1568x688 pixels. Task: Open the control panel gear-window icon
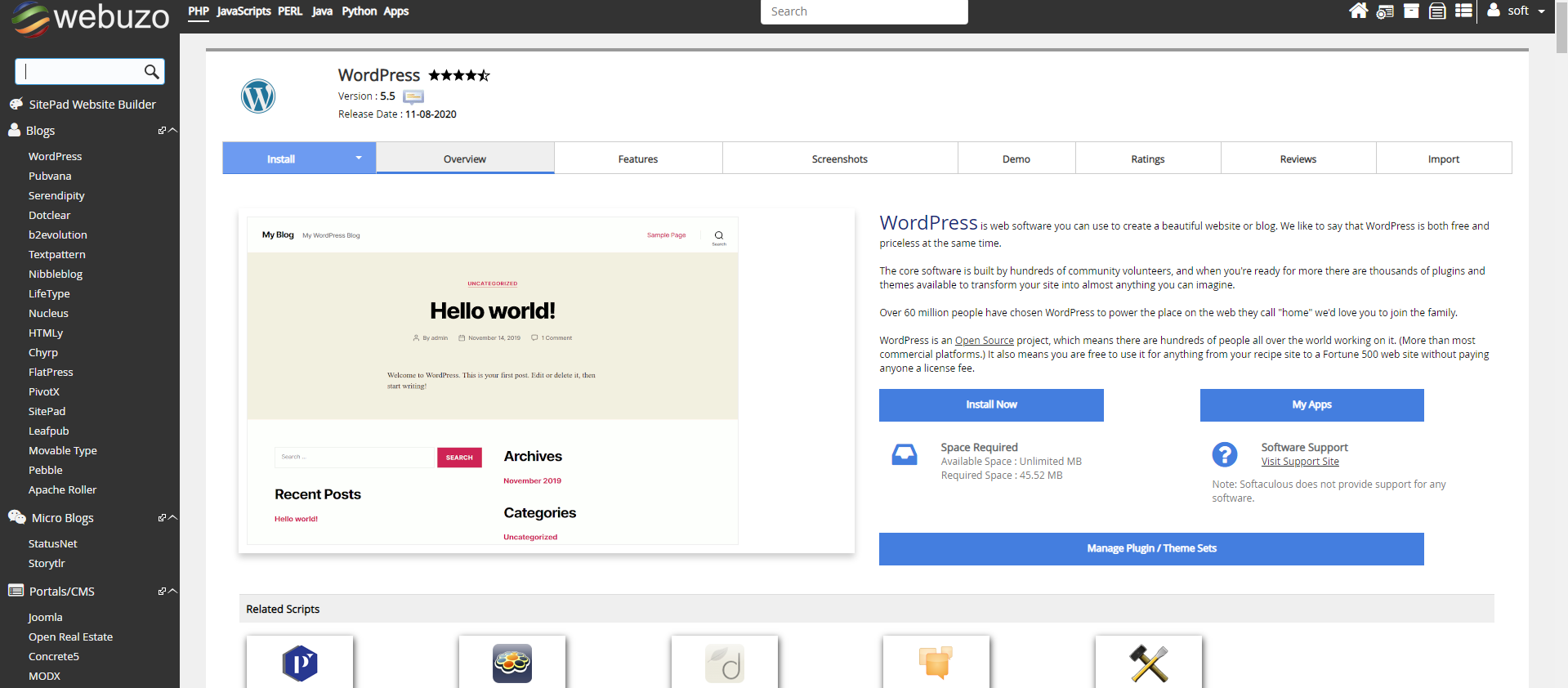click(x=1385, y=11)
